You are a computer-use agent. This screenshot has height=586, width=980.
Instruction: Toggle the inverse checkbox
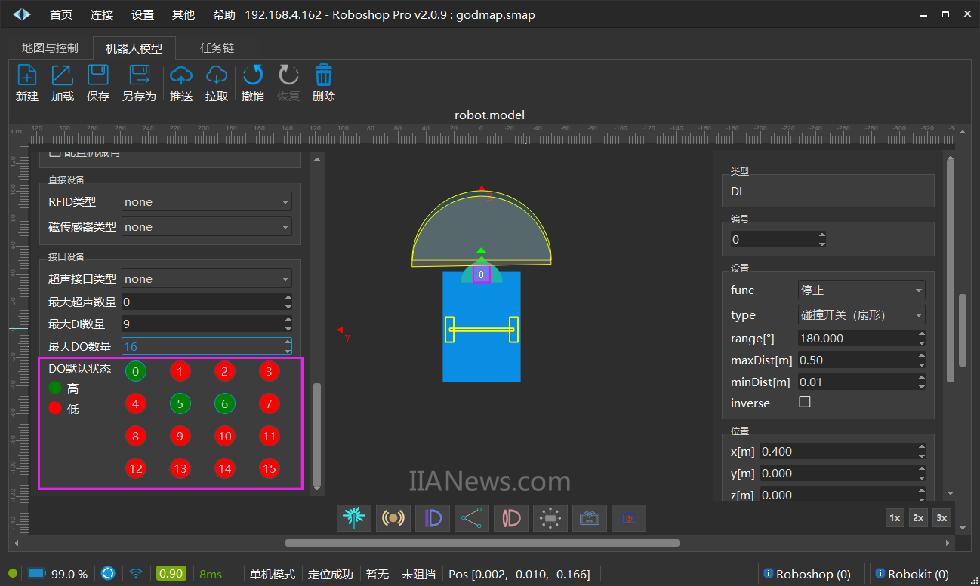click(804, 402)
